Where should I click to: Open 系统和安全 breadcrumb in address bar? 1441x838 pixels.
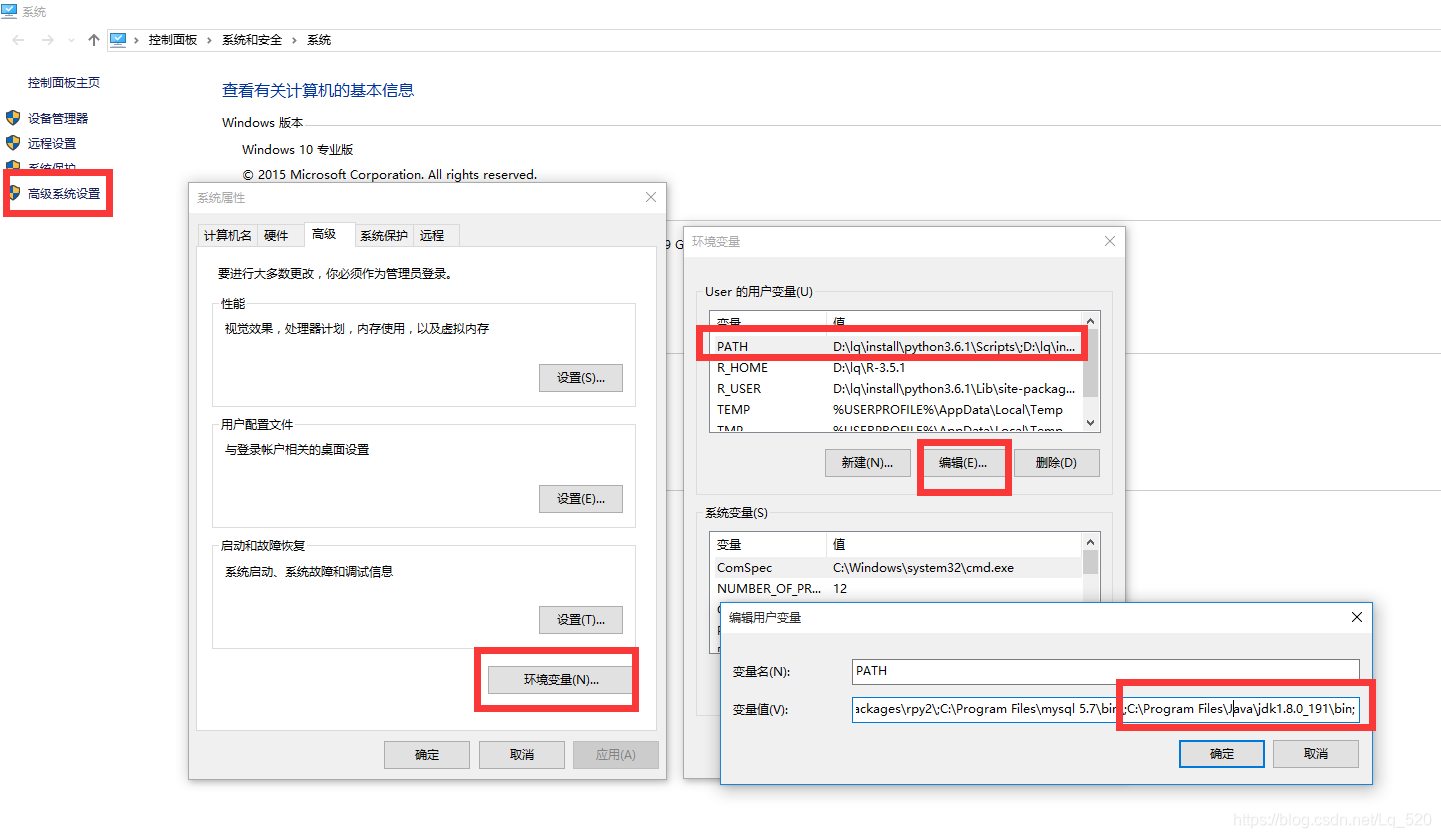pyautogui.click(x=252, y=40)
